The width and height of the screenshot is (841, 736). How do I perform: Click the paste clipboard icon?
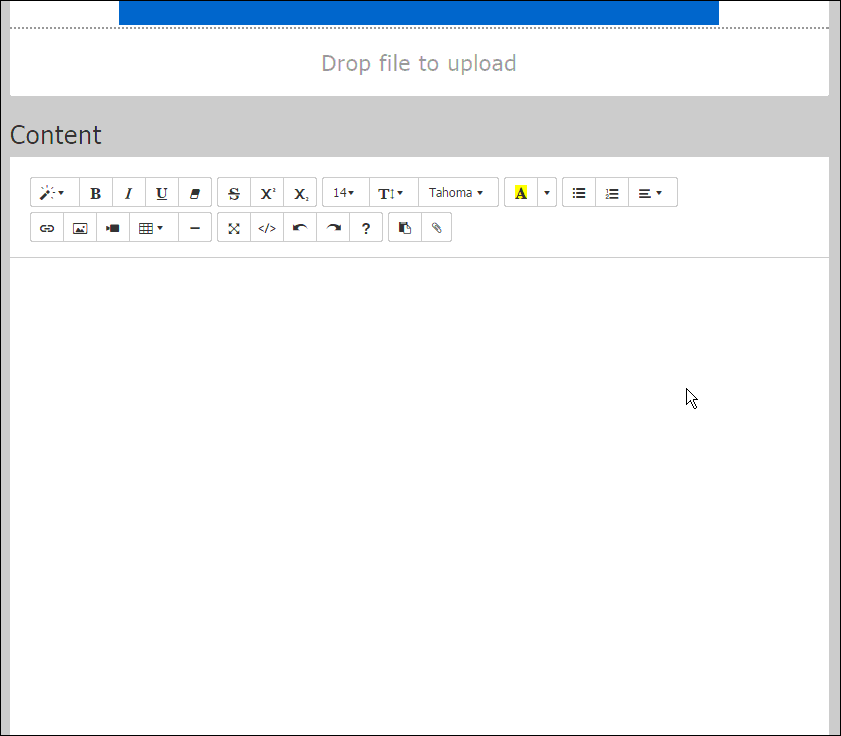click(405, 228)
